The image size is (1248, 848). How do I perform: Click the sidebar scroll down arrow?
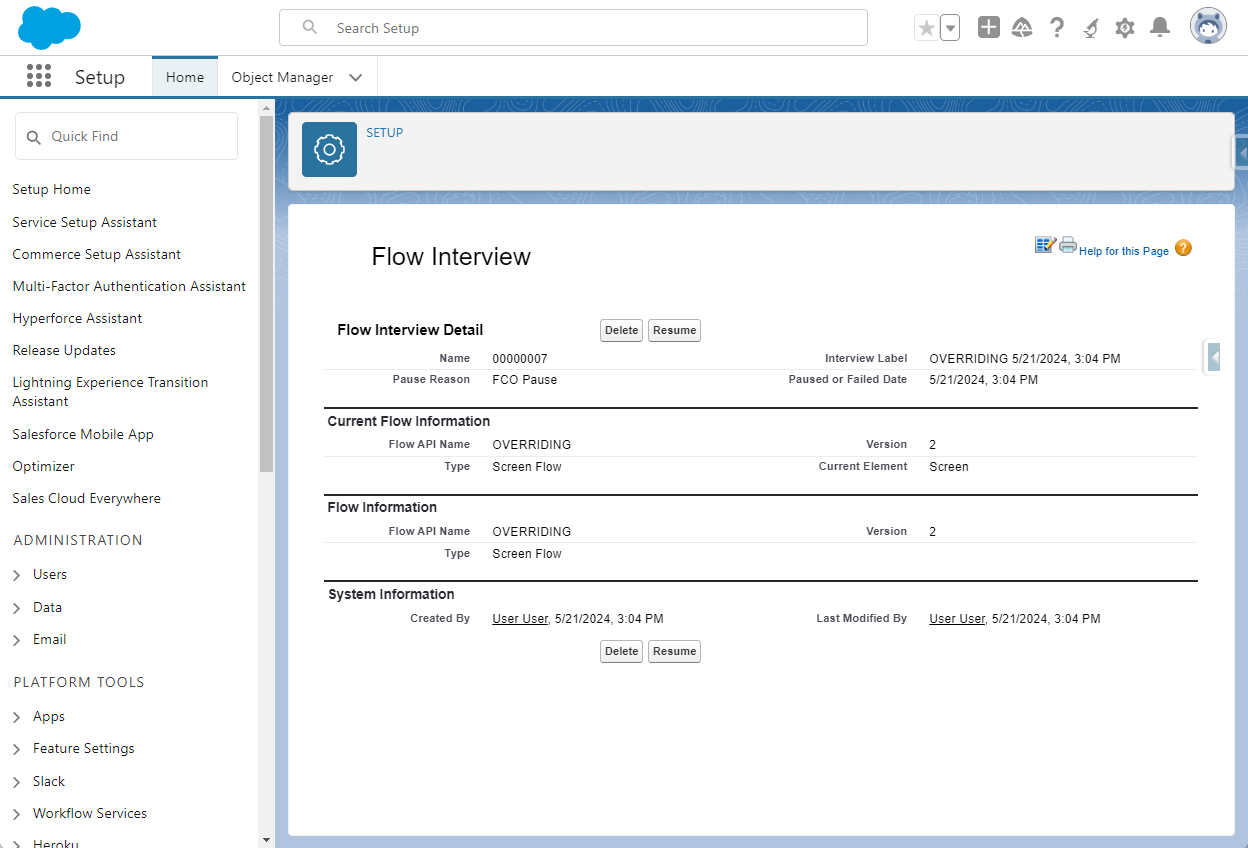tap(266, 840)
